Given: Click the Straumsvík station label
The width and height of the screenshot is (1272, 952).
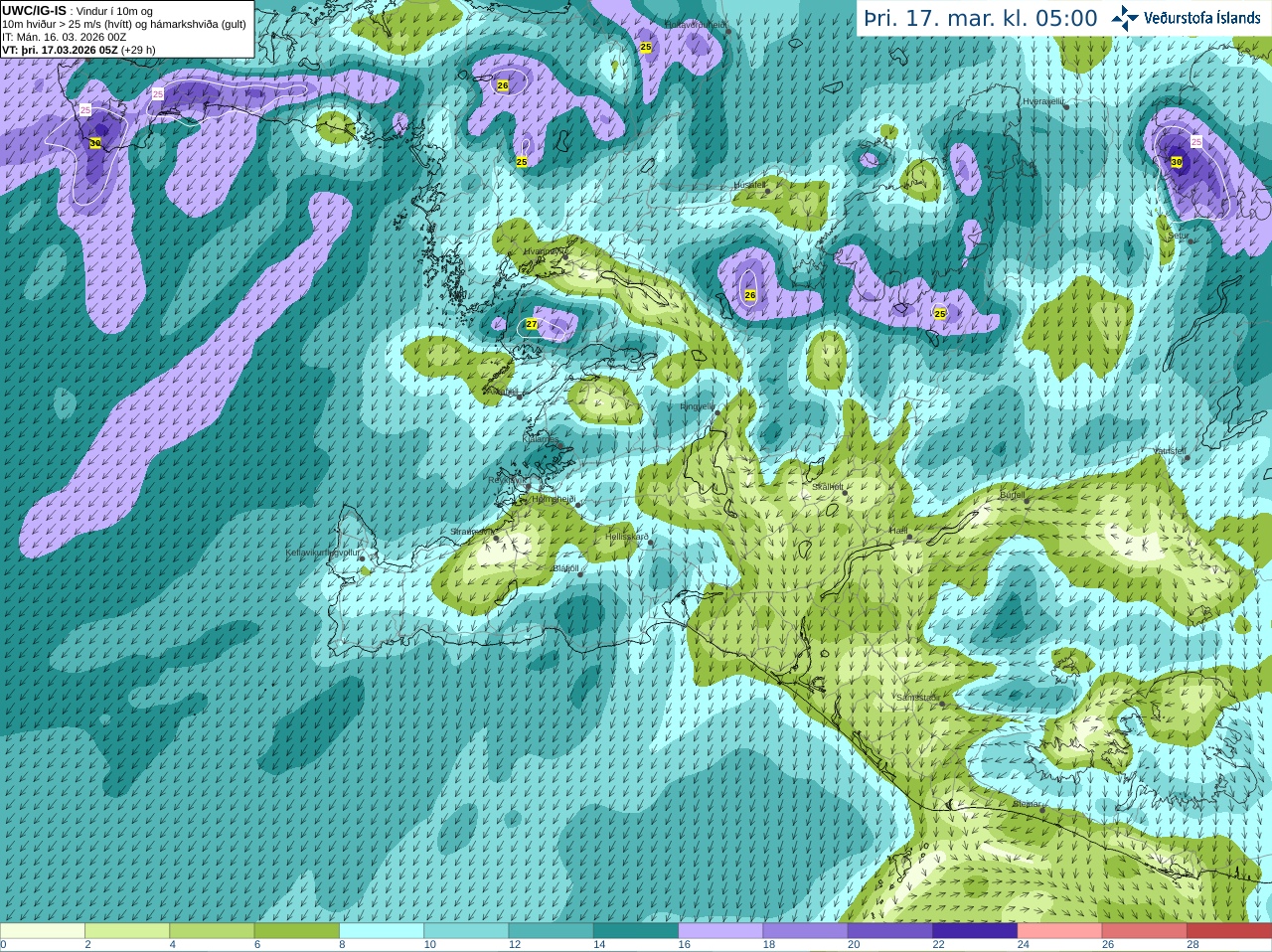Looking at the screenshot, I should [x=472, y=532].
